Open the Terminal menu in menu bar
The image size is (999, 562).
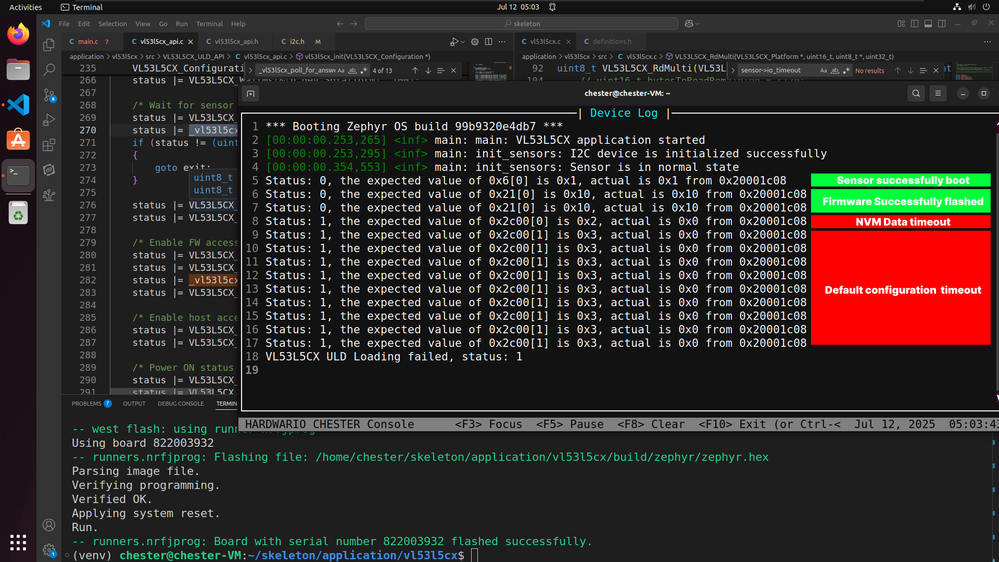point(209,24)
